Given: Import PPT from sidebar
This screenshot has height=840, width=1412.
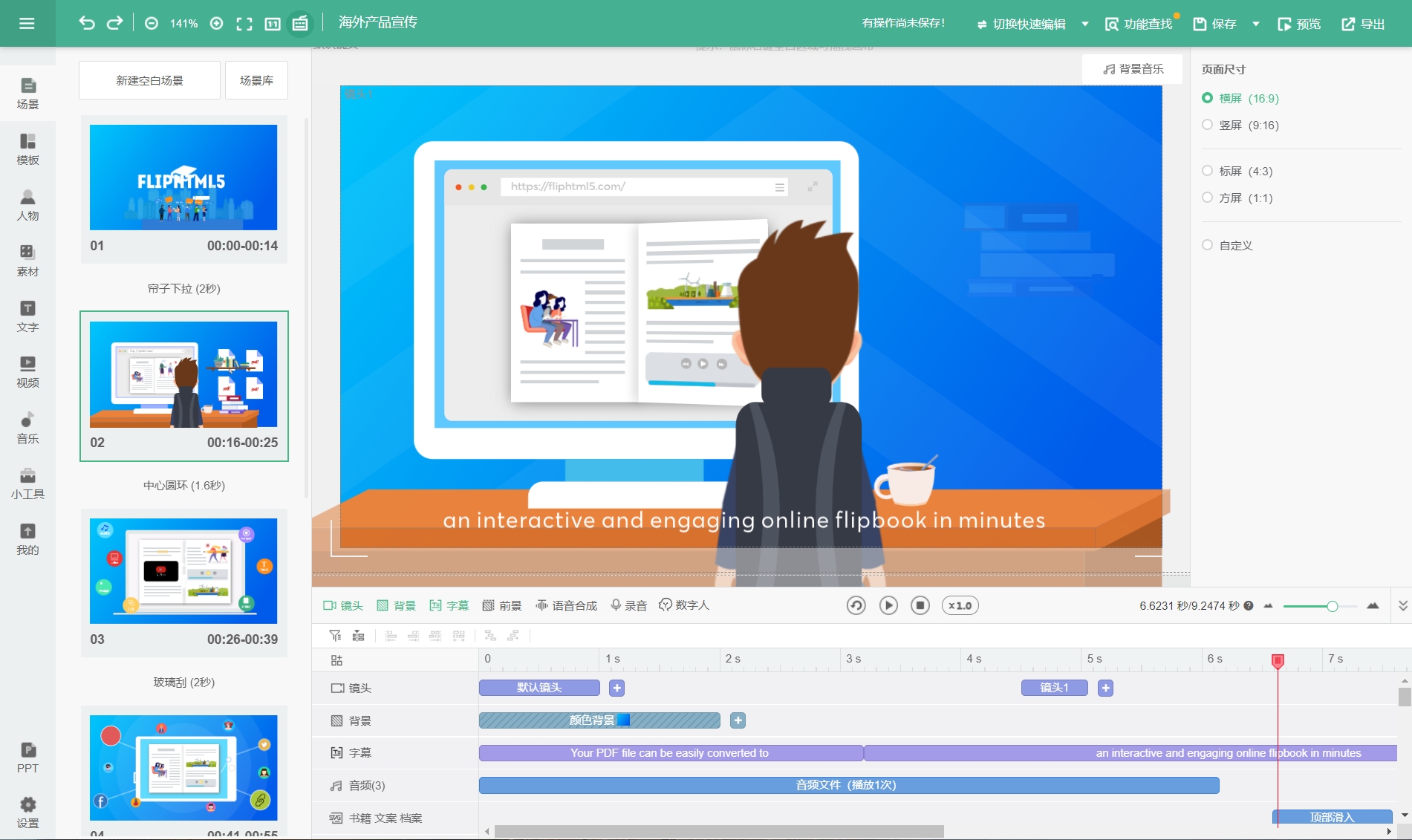Looking at the screenshot, I should (x=27, y=758).
